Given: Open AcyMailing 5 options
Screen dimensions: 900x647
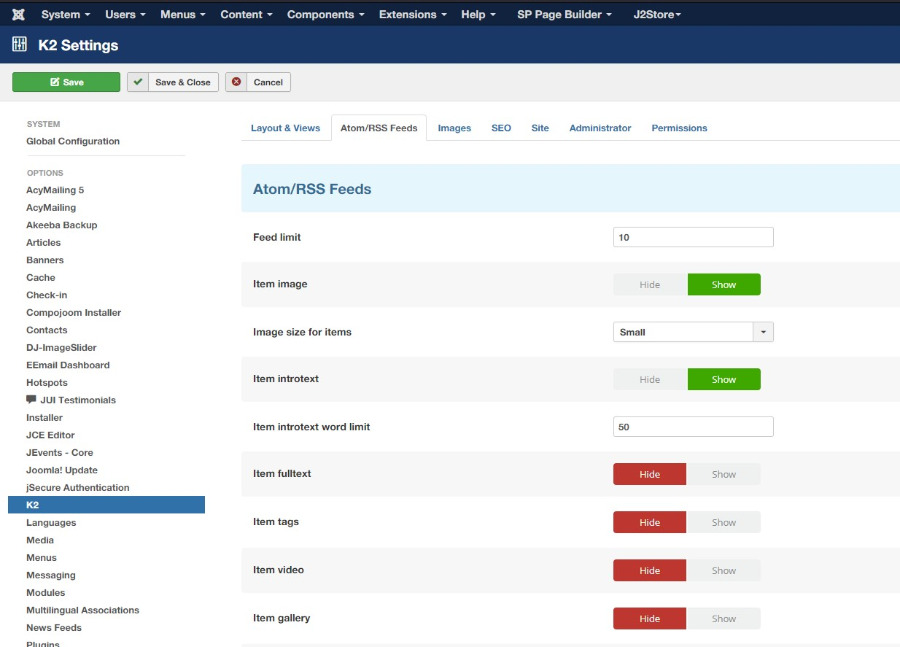Looking at the screenshot, I should coord(55,190).
